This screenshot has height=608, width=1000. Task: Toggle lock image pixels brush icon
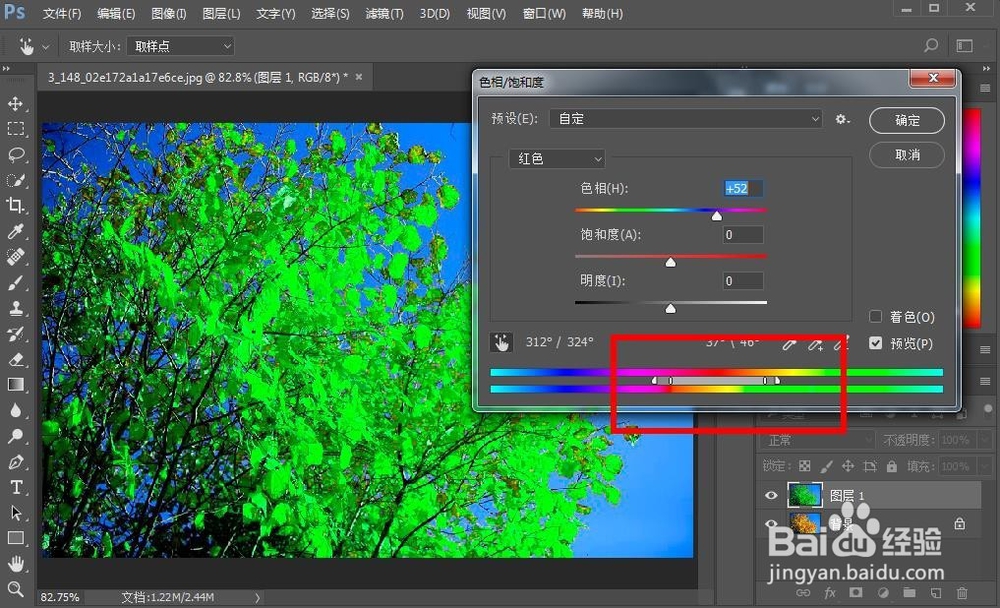point(827,466)
